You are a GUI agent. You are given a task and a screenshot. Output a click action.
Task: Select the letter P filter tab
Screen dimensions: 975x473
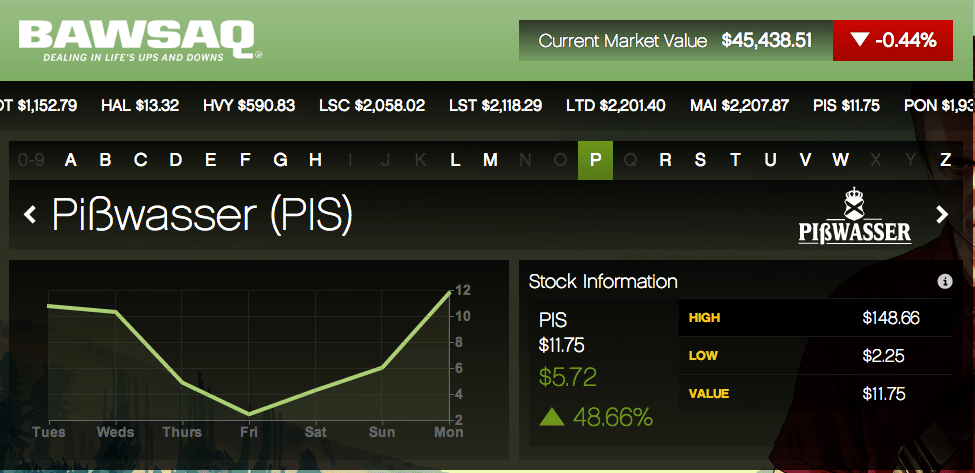point(595,160)
